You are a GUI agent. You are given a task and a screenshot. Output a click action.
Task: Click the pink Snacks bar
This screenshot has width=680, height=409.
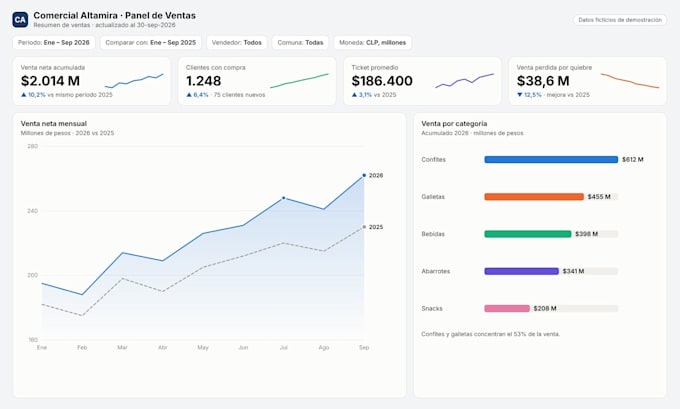[507, 309]
